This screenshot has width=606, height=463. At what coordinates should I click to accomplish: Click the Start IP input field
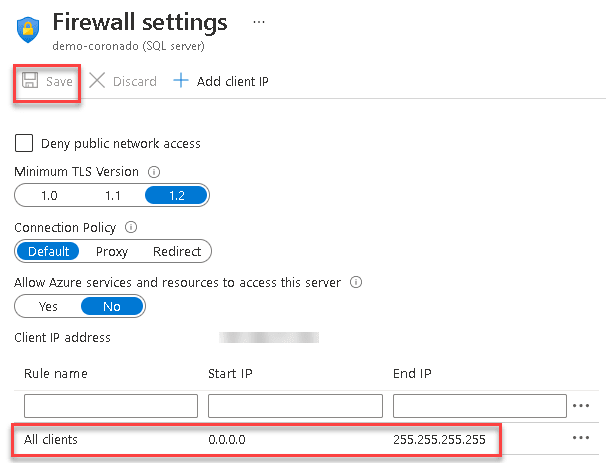click(x=295, y=405)
